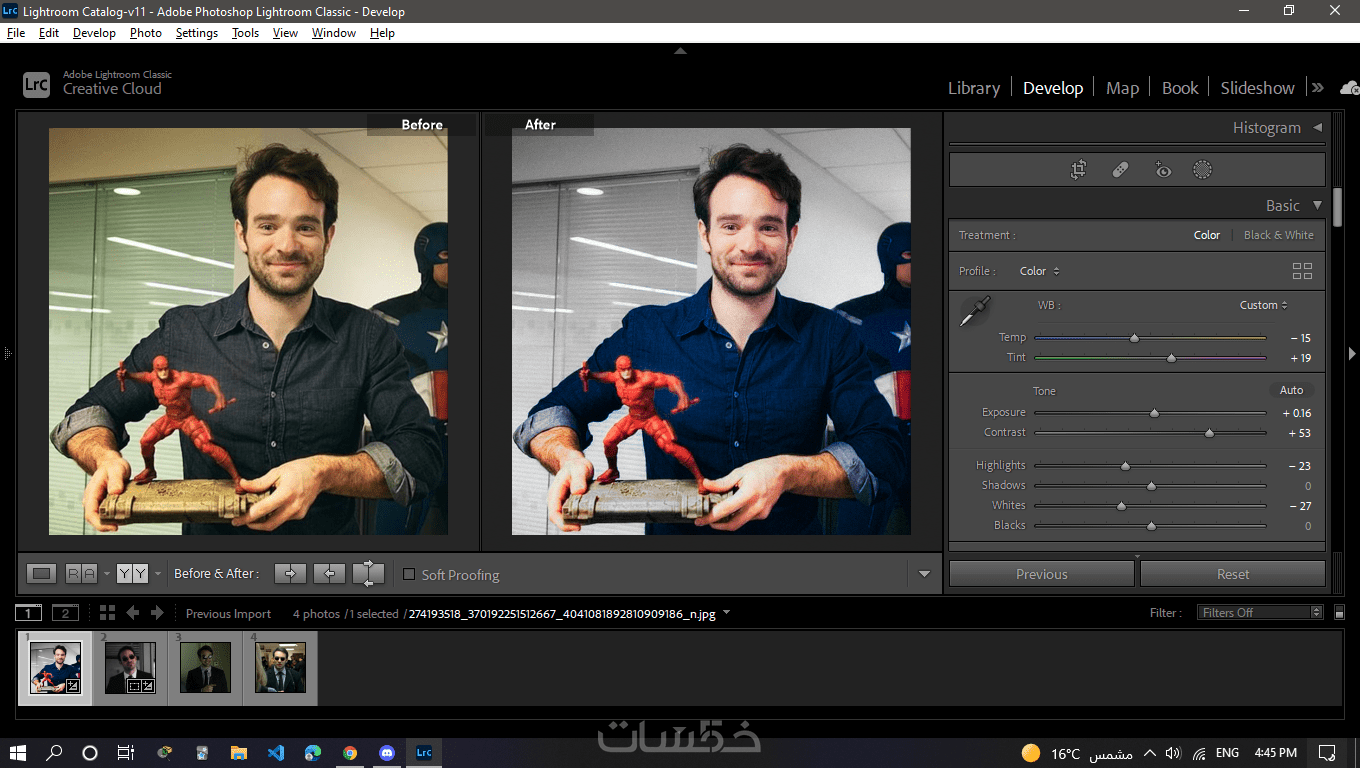
Task: Select filmstrip thumbnail number 4
Action: (280, 668)
